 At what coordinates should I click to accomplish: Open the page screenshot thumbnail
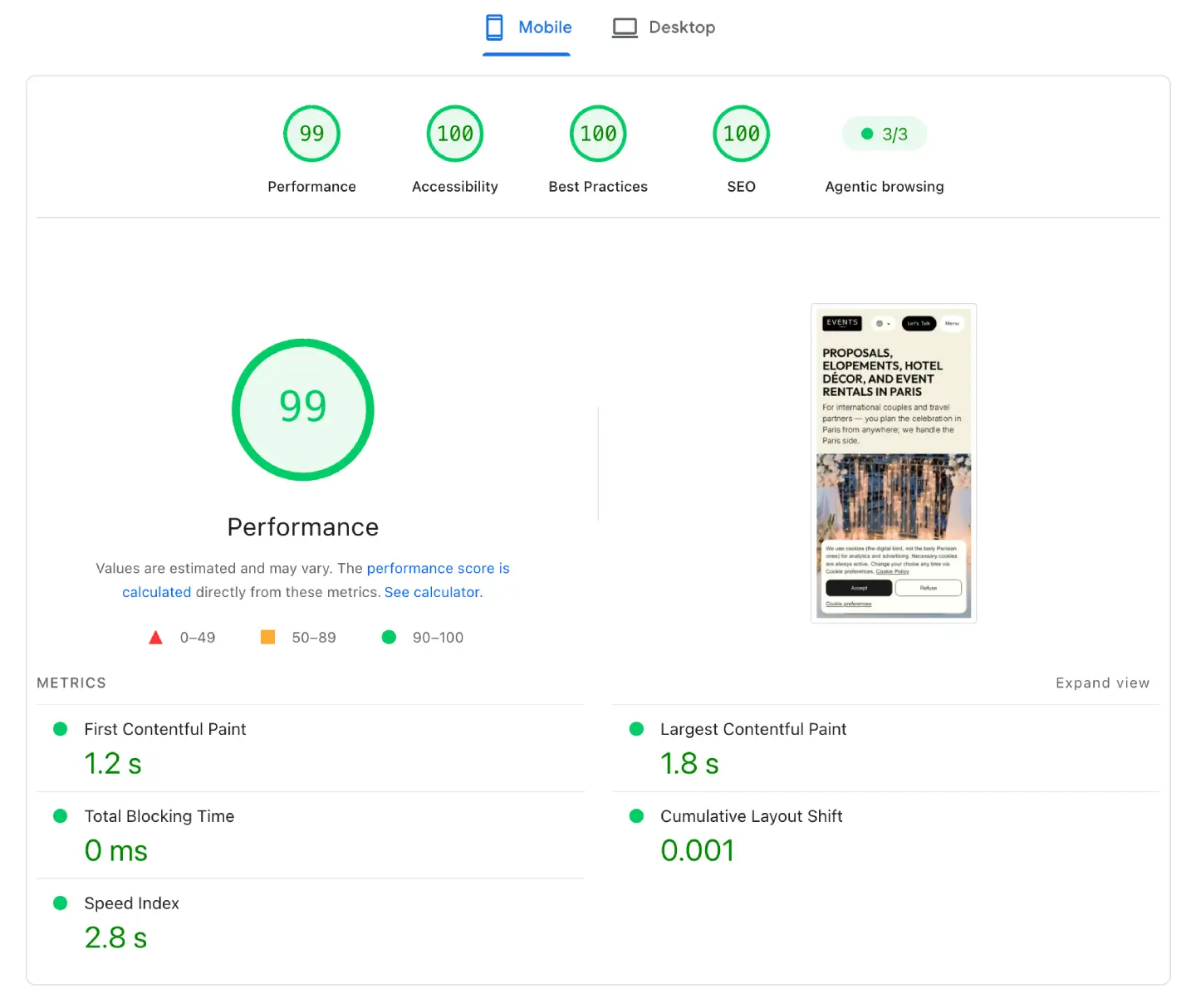(x=894, y=463)
